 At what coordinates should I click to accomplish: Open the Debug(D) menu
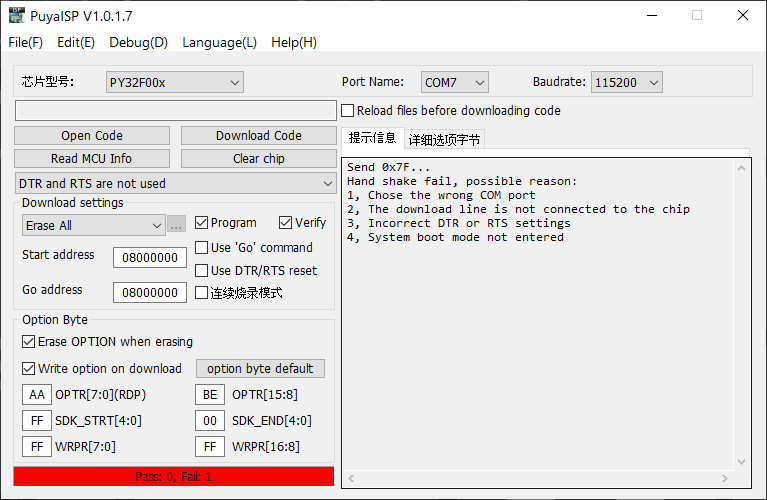(x=138, y=43)
